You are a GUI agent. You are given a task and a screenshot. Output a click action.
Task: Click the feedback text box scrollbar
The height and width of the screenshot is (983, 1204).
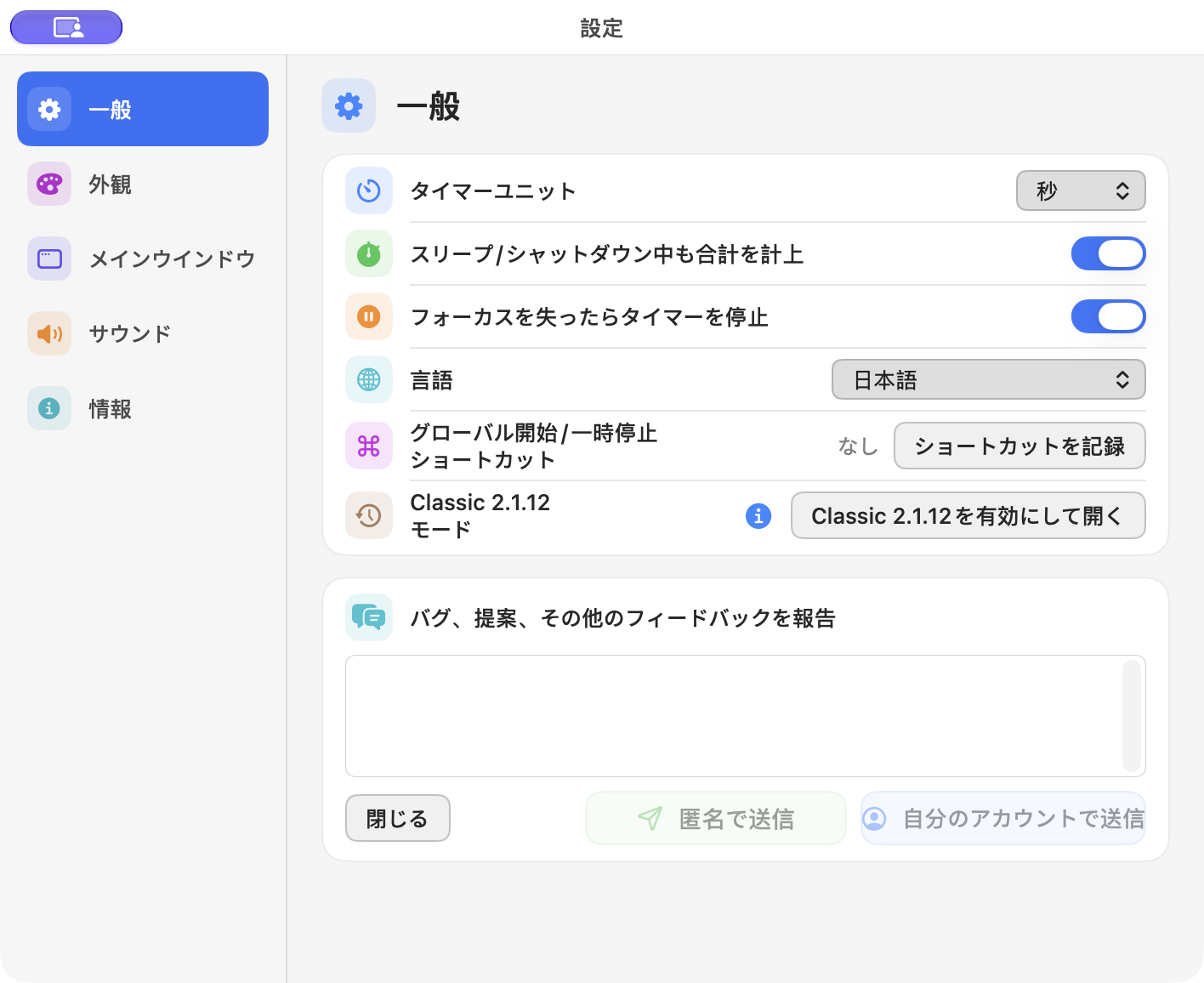tap(1131, 716)
